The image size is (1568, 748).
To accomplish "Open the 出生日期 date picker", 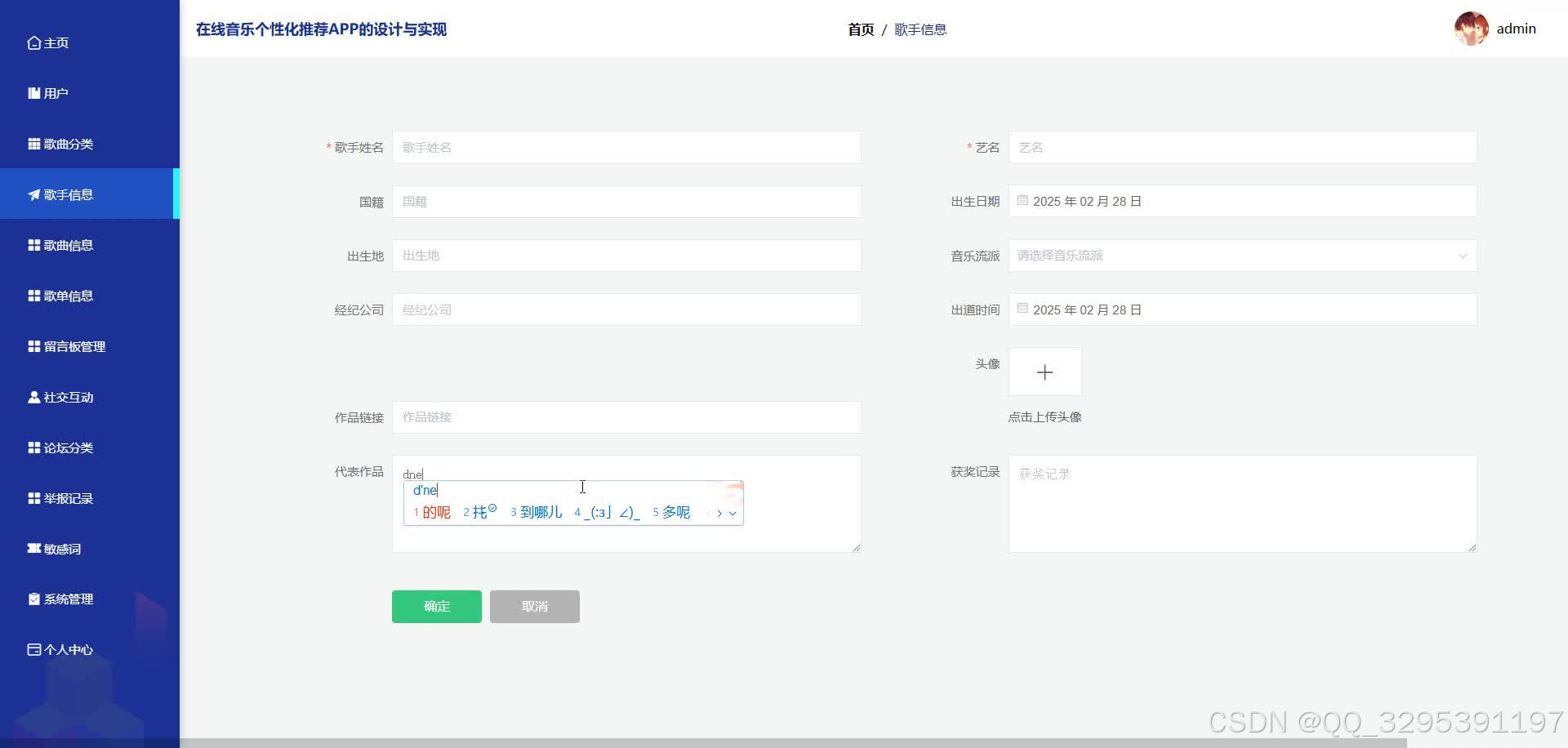I will click(x=1241, y=201).
